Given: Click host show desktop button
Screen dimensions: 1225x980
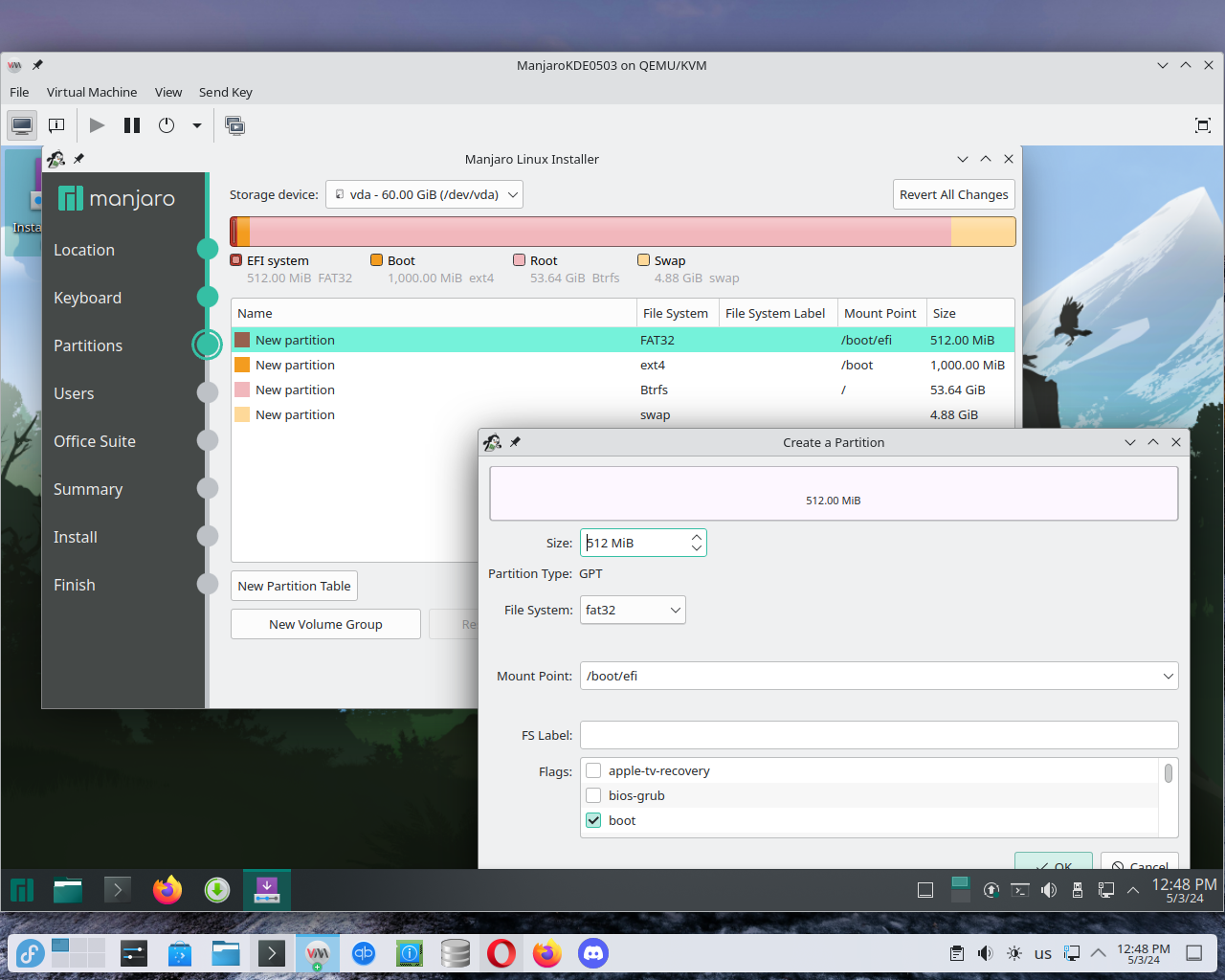Looking at the screenshot, I should [x=1194, y=953].
